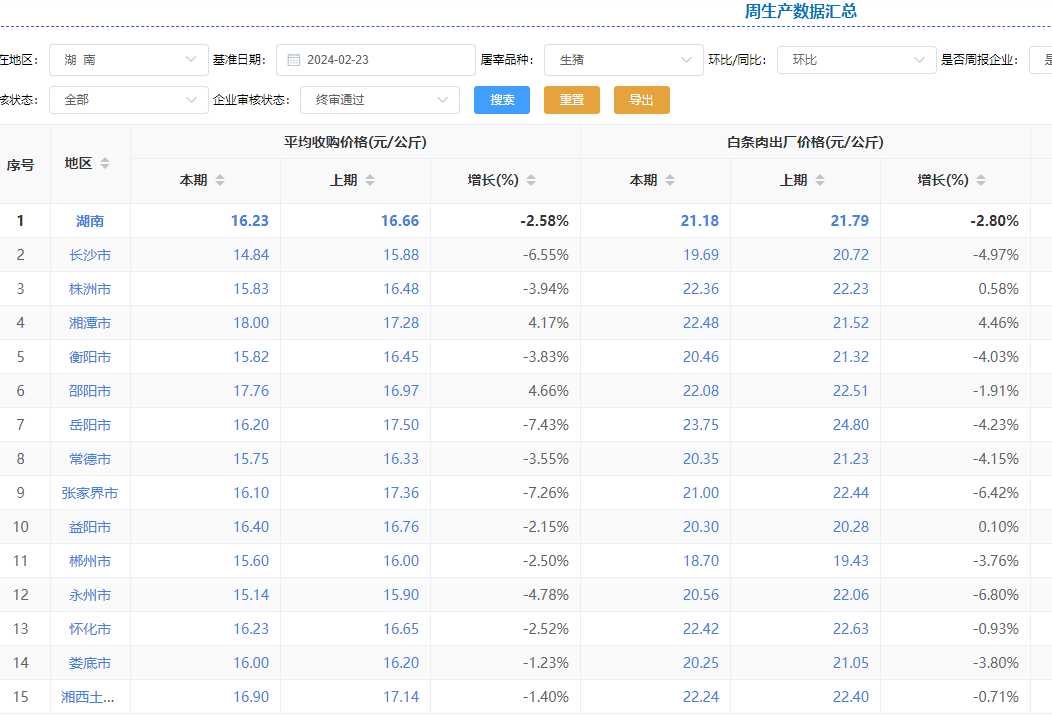
Task: Click the 导出 export button
Action: pos(641,100)
